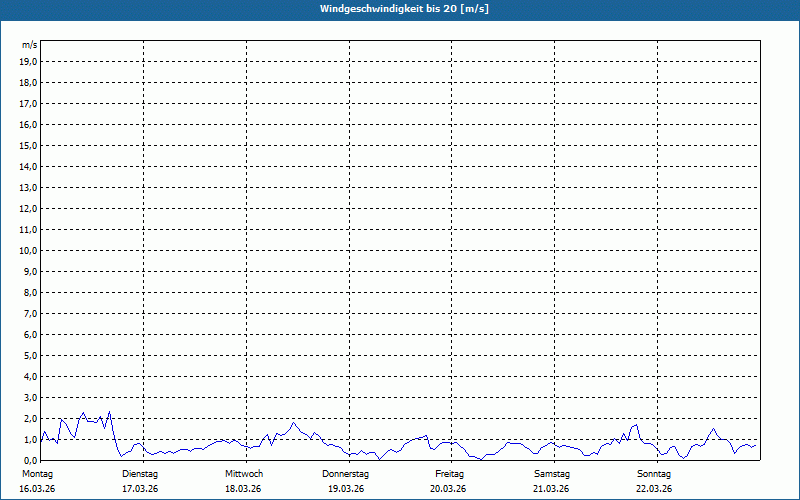Viewport: 800px width, 500px height.
Task: Click the date 19.03.26
Action: tap(346, 489)
